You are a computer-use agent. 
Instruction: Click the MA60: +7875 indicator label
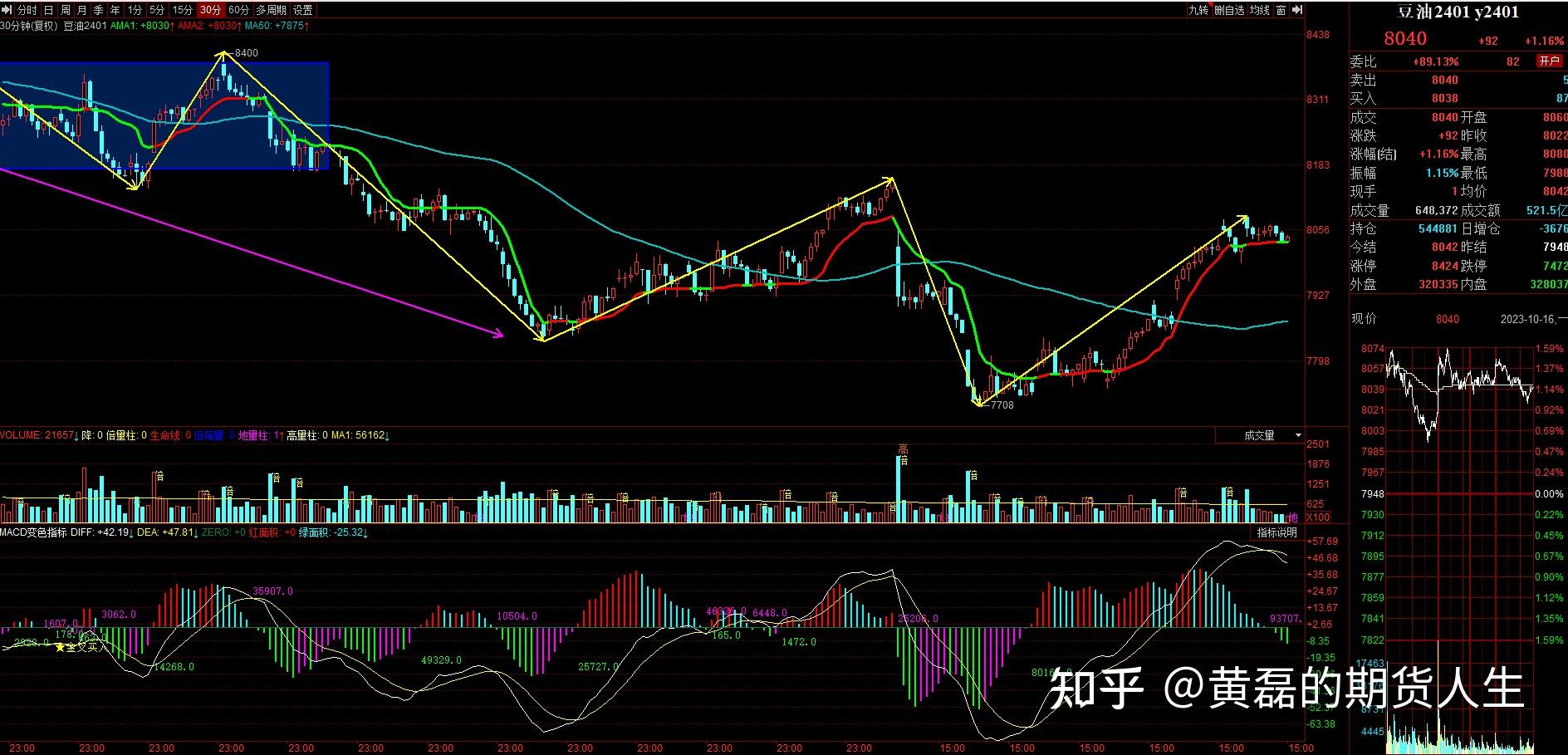(277, 26)
